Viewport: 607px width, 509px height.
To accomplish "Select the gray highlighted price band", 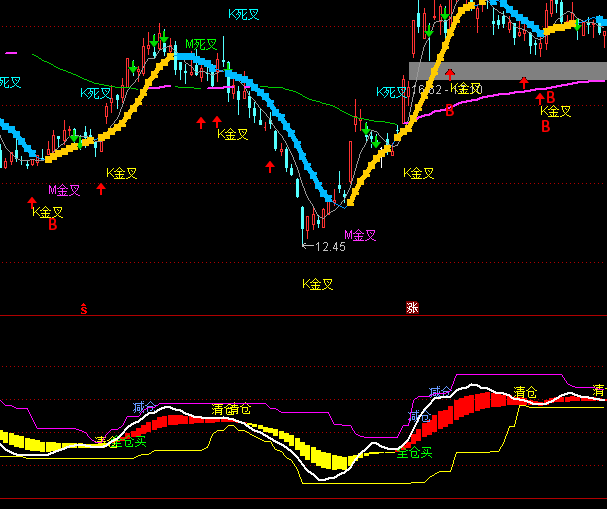I will pyautogui.click(x=507, y=71).
